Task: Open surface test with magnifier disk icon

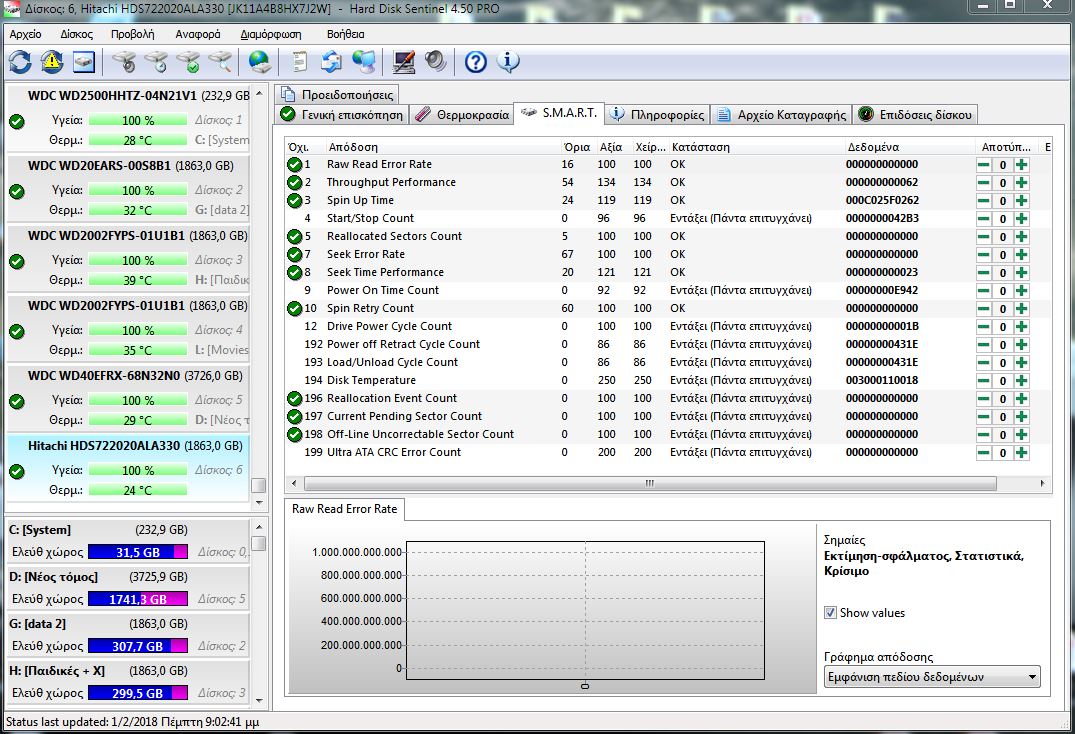Action: pyautogui.click(x=220, y=62)
